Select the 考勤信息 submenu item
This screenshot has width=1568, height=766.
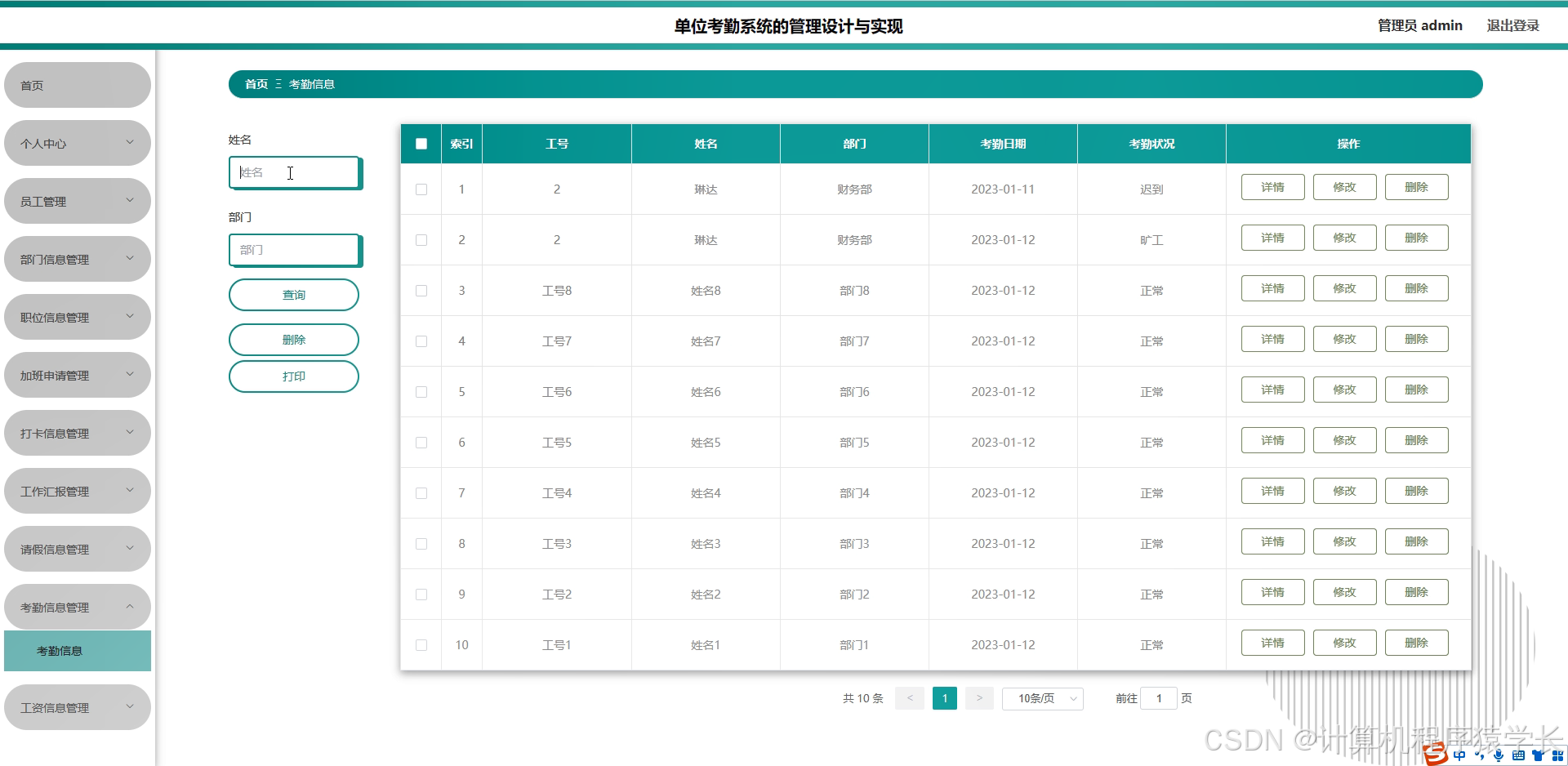pos(78,651)
